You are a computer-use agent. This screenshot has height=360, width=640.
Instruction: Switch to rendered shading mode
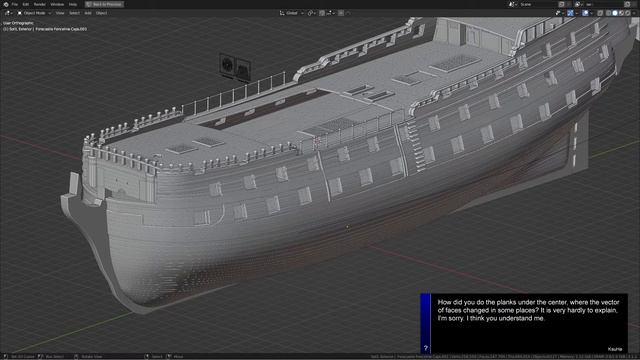point(627,13)
